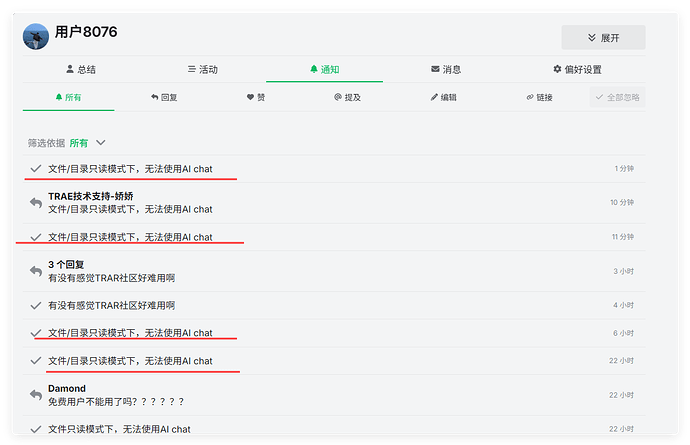Open the reply from TRAE技术支持-娇娇
Image resolution: width=690 pixels, height=445 pixels.
(334, 203)
